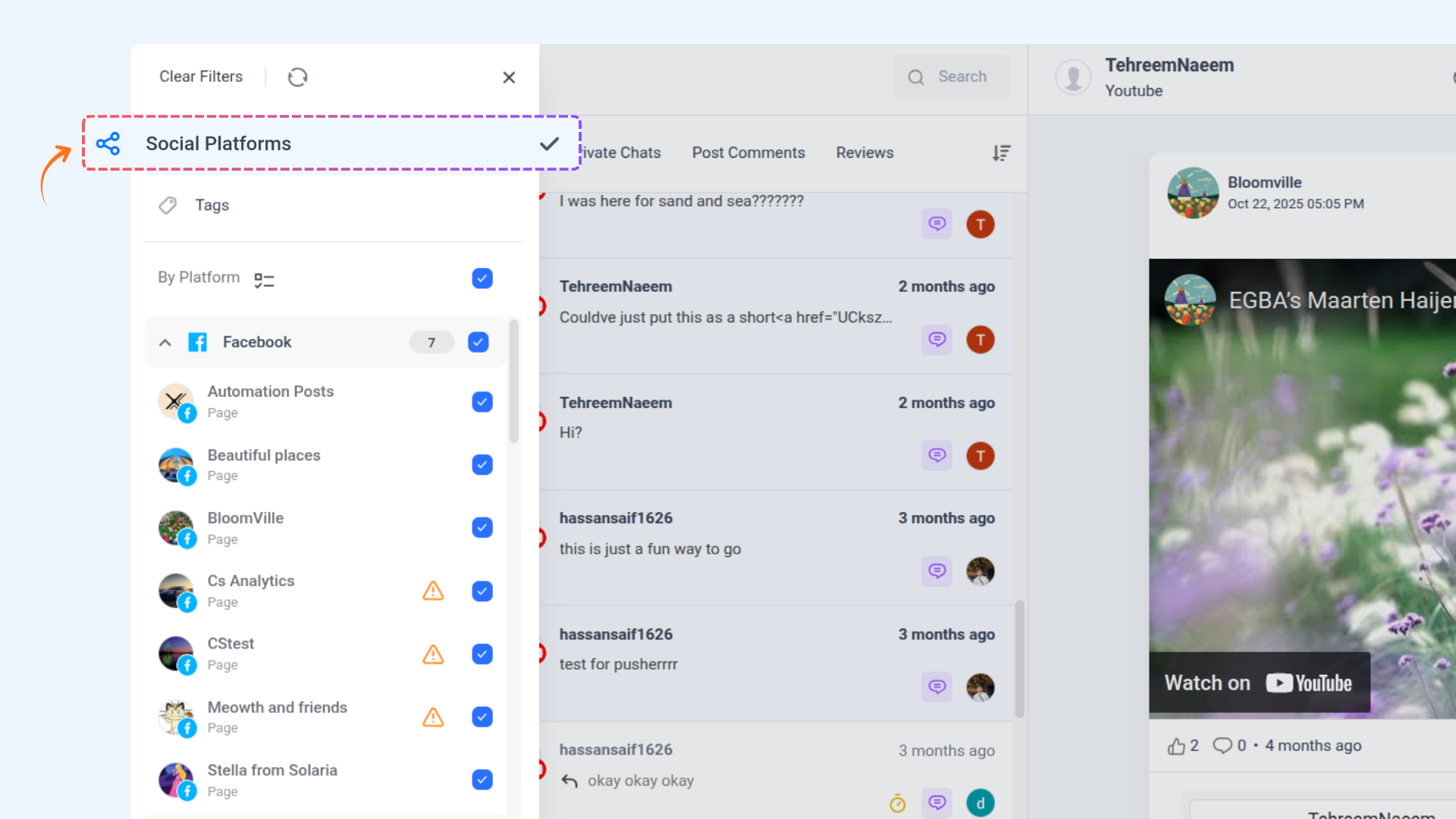Click avatar on 'test for pusherrrr' message
The image size is (1456, 819).
[981, 687]
